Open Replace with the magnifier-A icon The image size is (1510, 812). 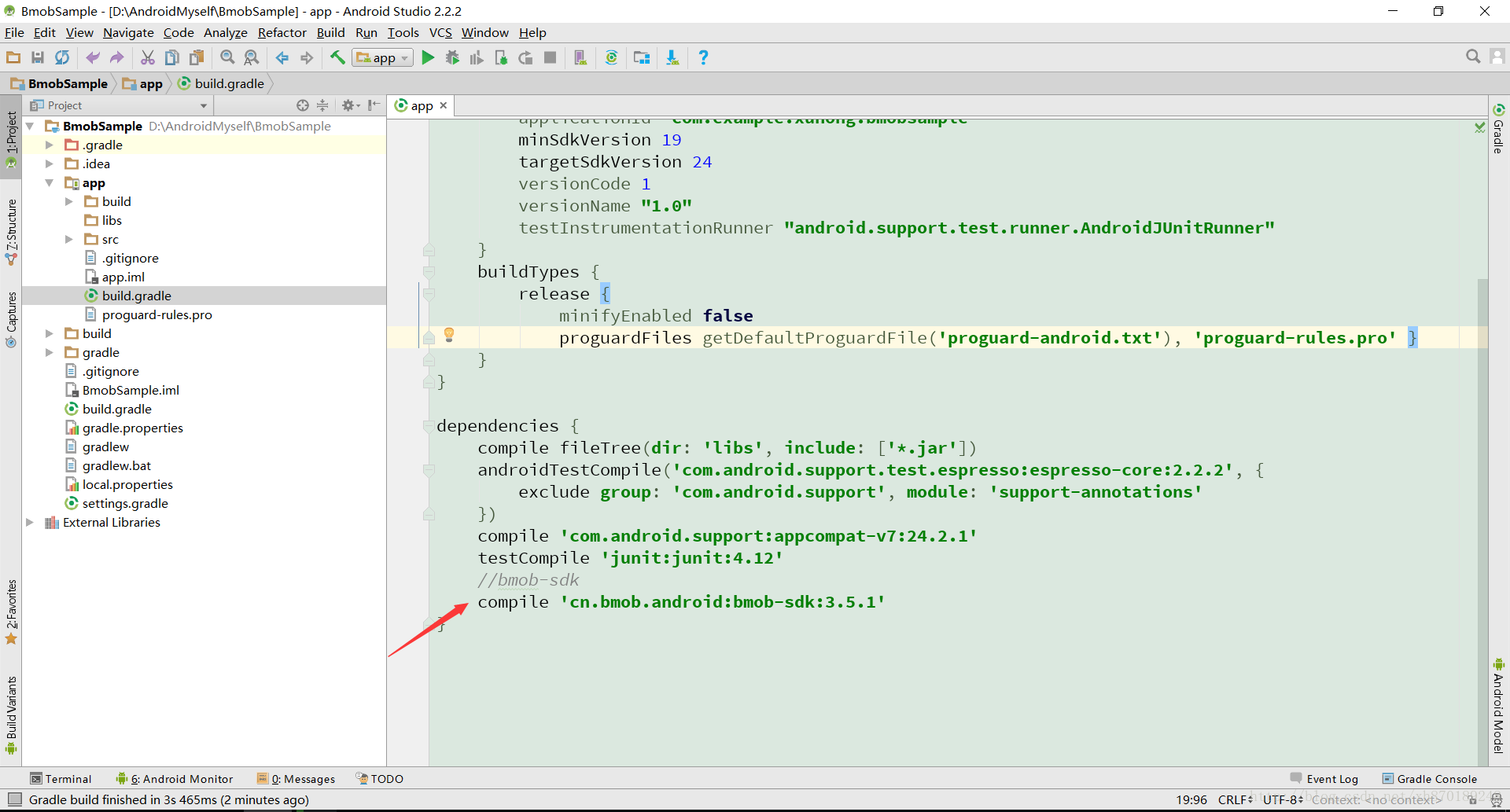click(x=252, y=57)
